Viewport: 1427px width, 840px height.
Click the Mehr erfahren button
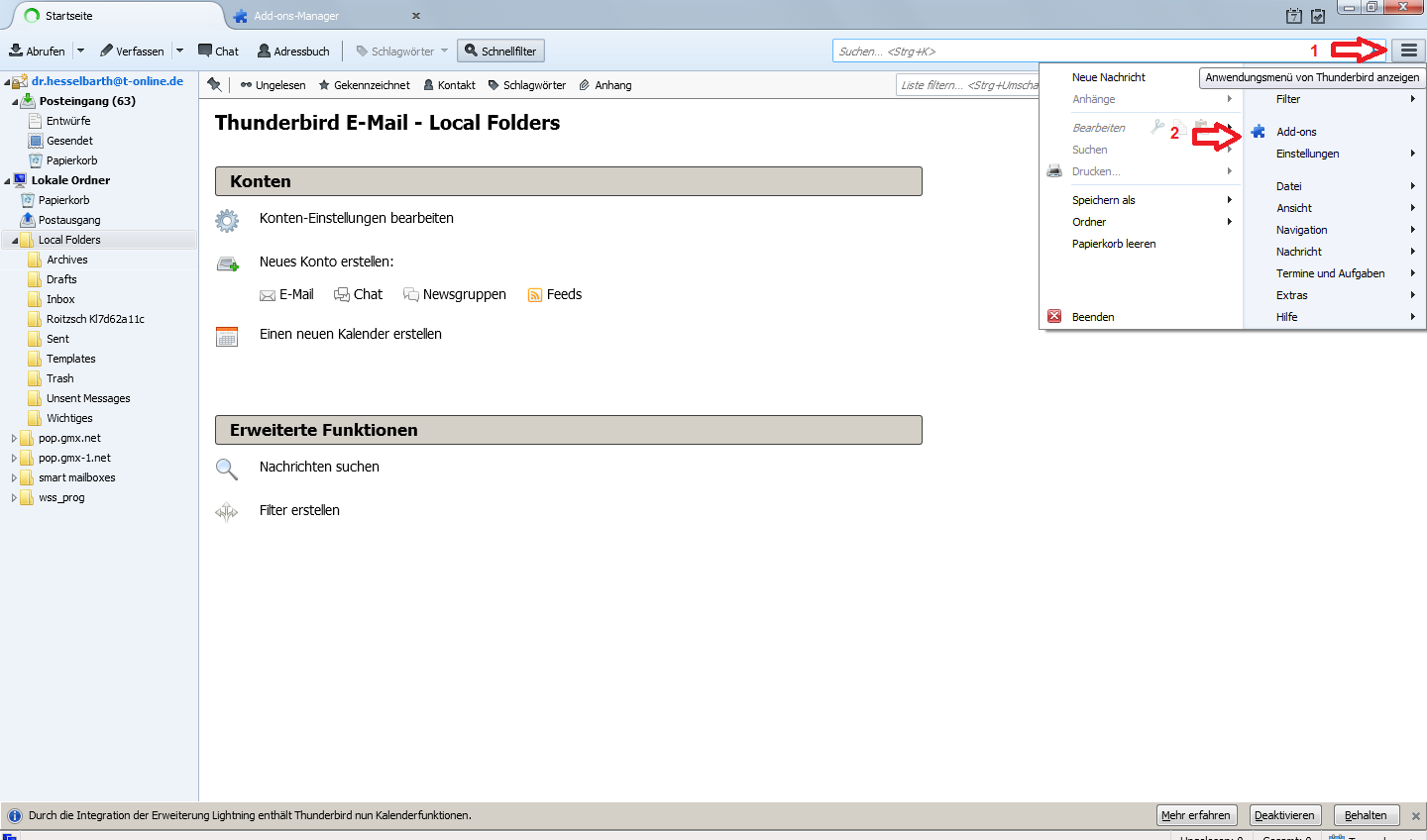point(1196,815)
